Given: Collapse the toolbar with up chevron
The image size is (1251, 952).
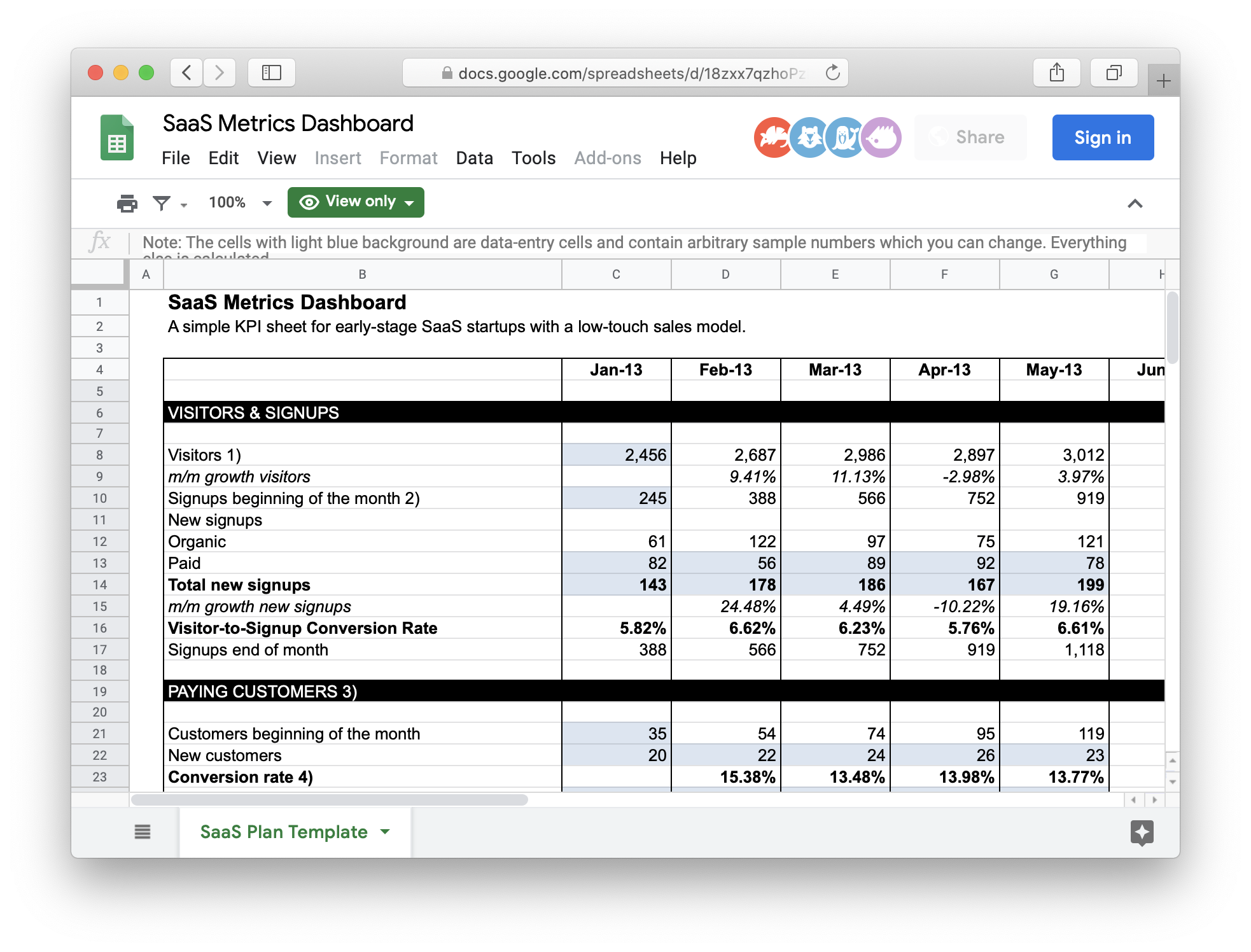Looking at the screenshot, I should click(1135, 204).
